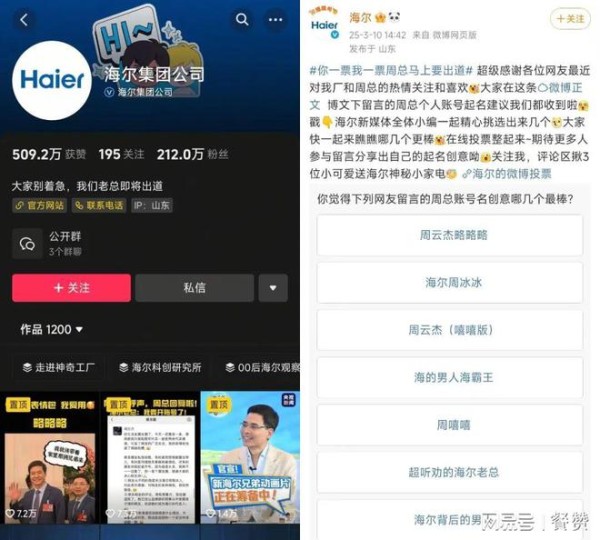Viewport: 600px width, 540px height.
Task: Open search with the magnifier icon
Action: 242,19
